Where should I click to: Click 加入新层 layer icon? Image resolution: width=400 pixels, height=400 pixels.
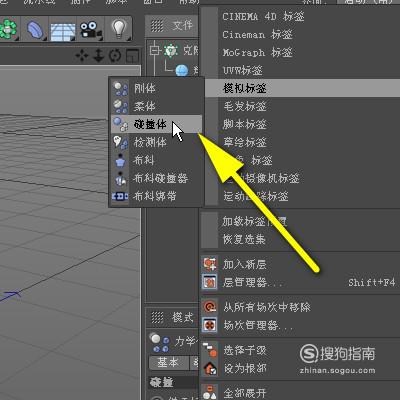pyautogui.click(x=210, y=264)
